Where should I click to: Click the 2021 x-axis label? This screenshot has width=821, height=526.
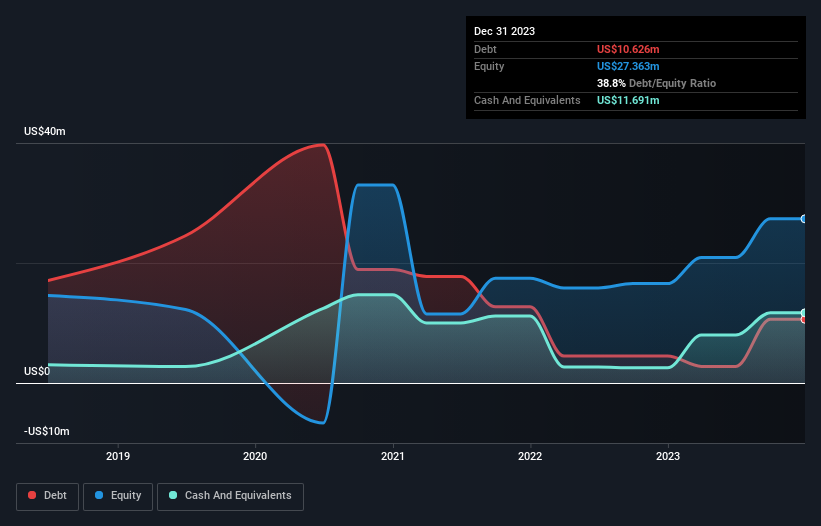[x=393, y=456]
